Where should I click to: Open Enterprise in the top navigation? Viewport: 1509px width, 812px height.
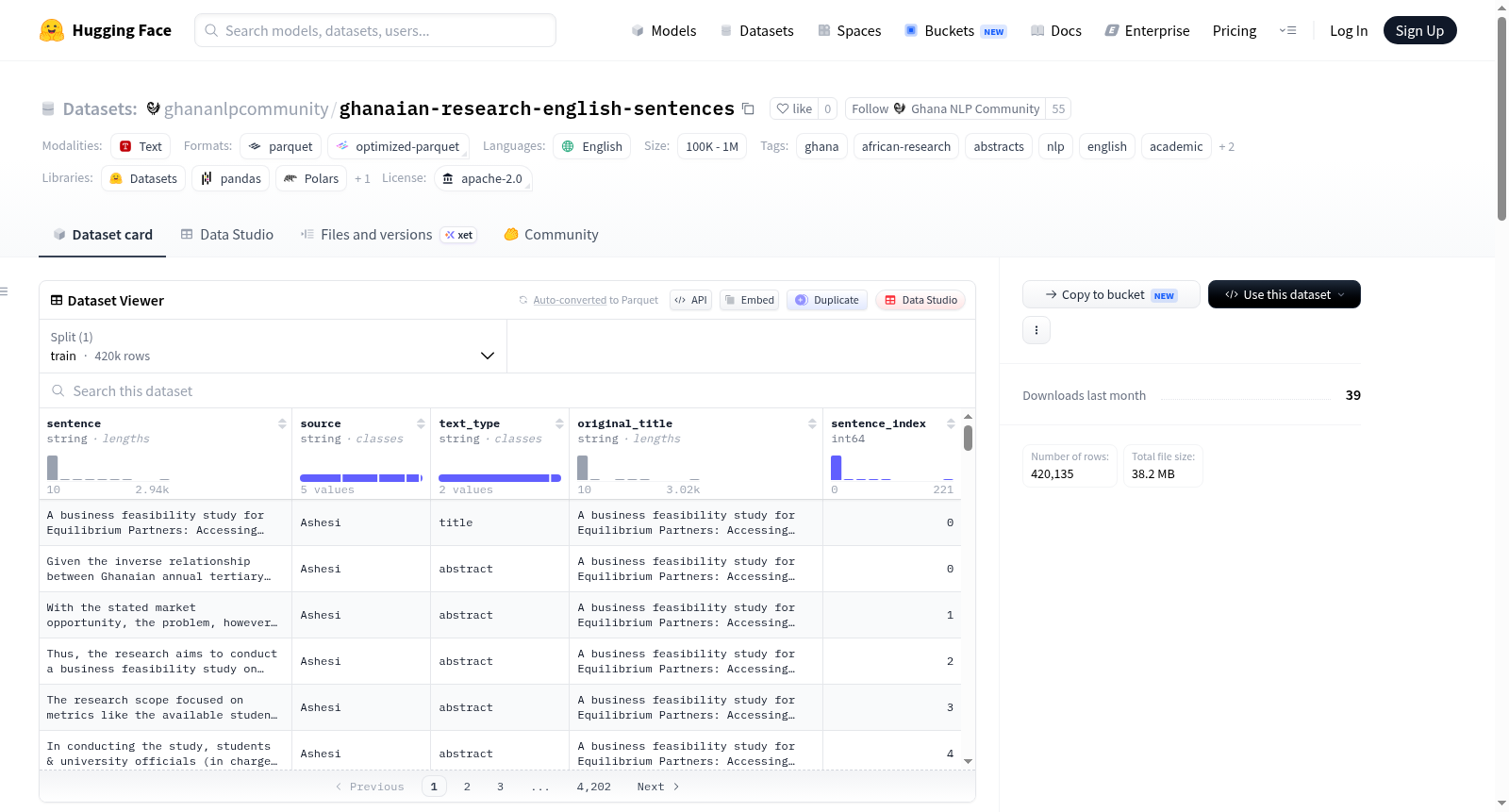(x=1147, y=30)
